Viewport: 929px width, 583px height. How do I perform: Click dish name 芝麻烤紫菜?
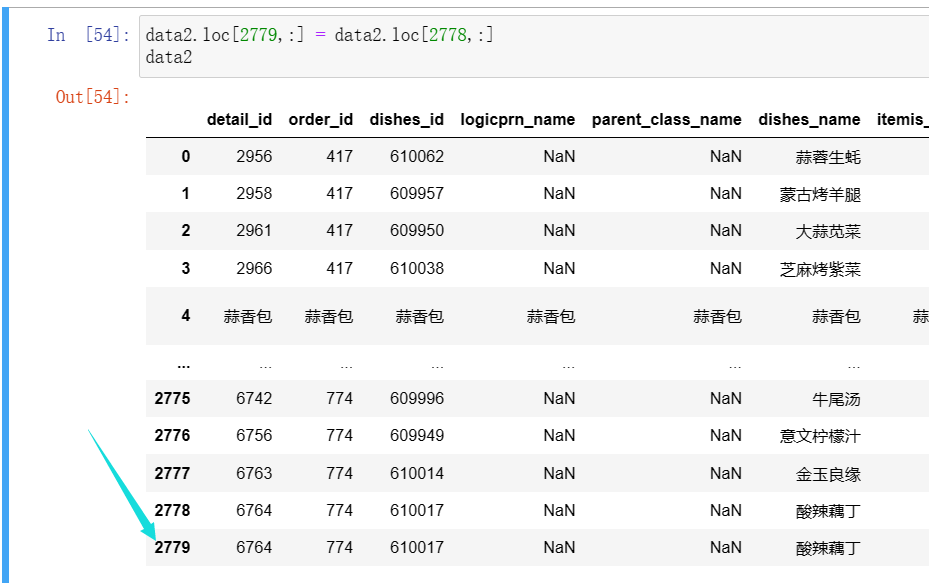click(x=820, y=270)
